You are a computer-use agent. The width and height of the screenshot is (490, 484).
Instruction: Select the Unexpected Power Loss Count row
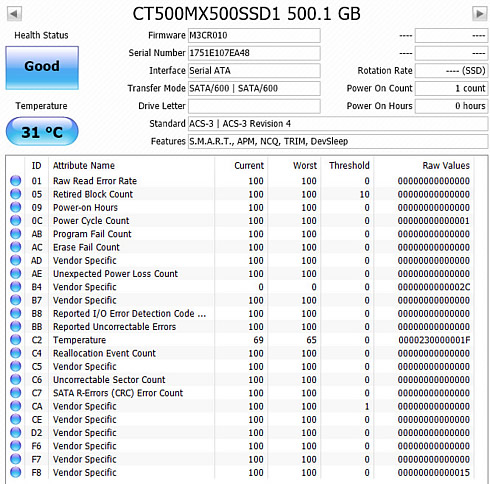click(240, 274)
